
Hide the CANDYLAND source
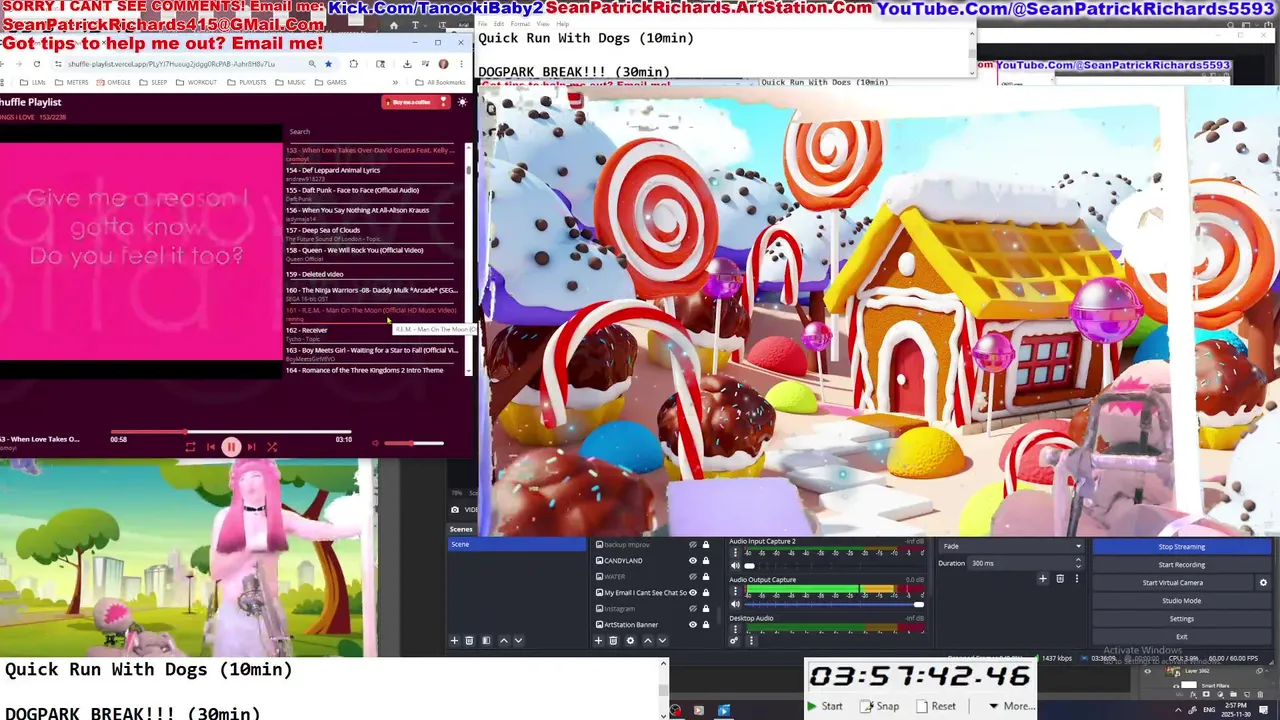coord(693,561)
